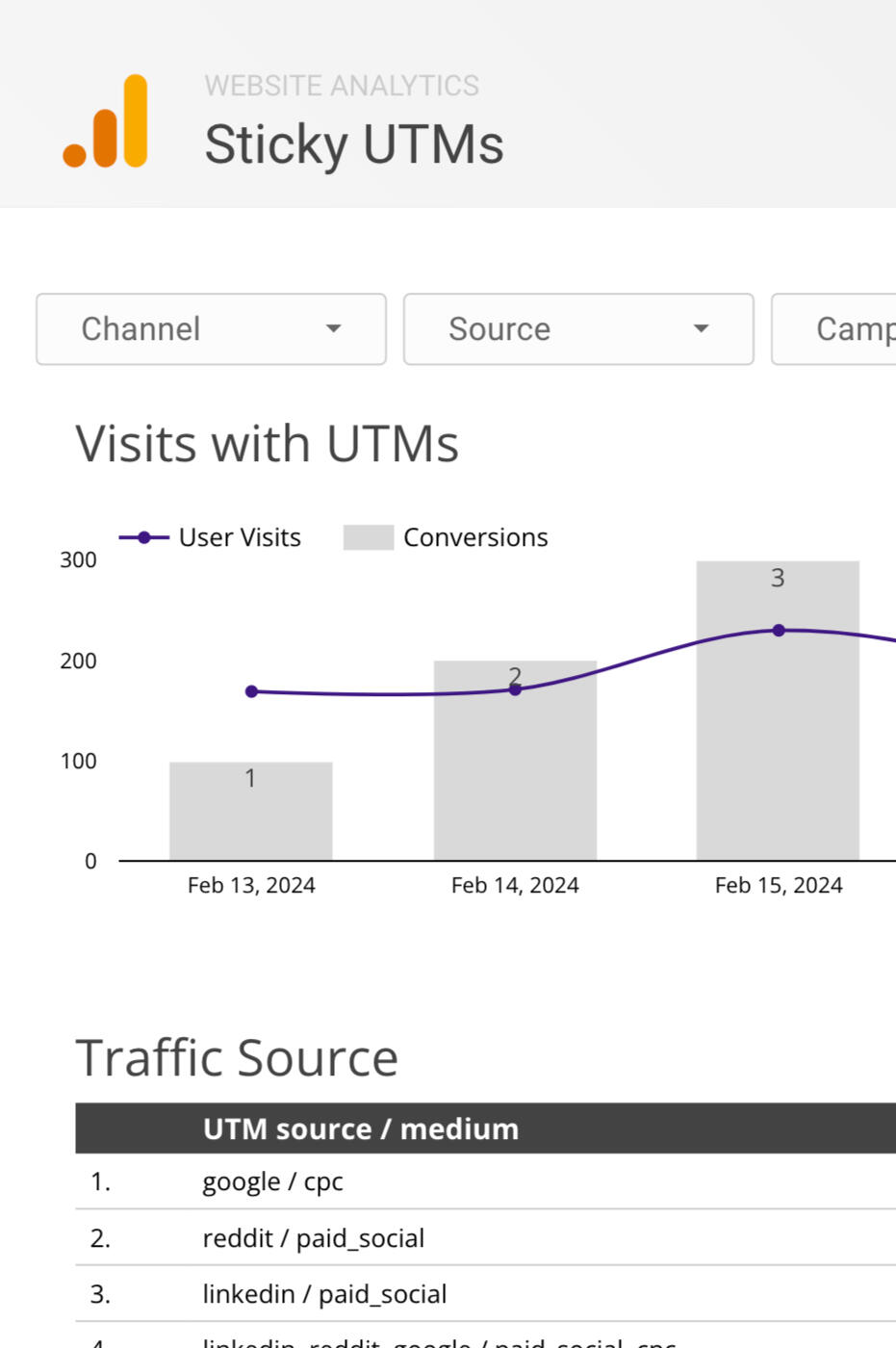
Task: Click the Google Analytics logo icon
Action: [x=106, y=122]
